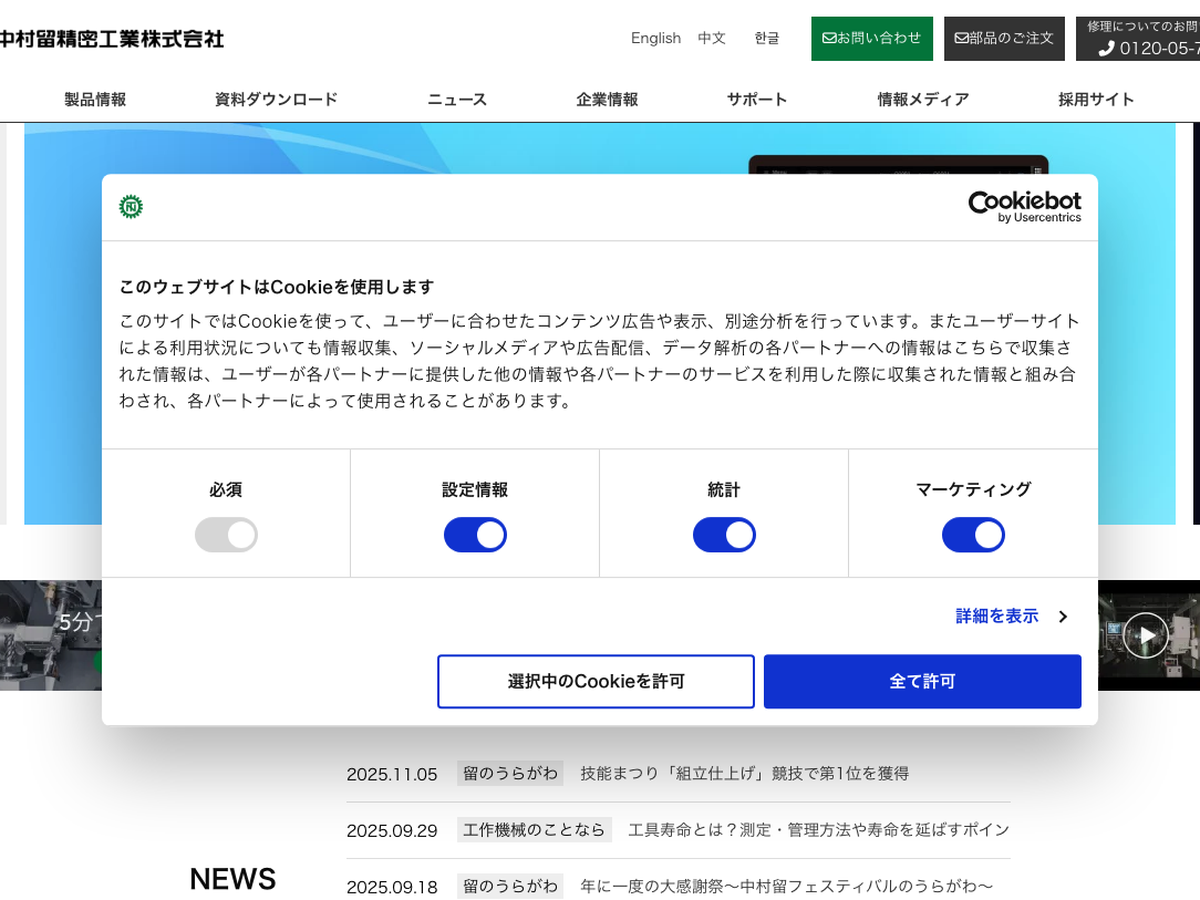Click the green gear logo in cookie dialog

(x=131, y=207)
